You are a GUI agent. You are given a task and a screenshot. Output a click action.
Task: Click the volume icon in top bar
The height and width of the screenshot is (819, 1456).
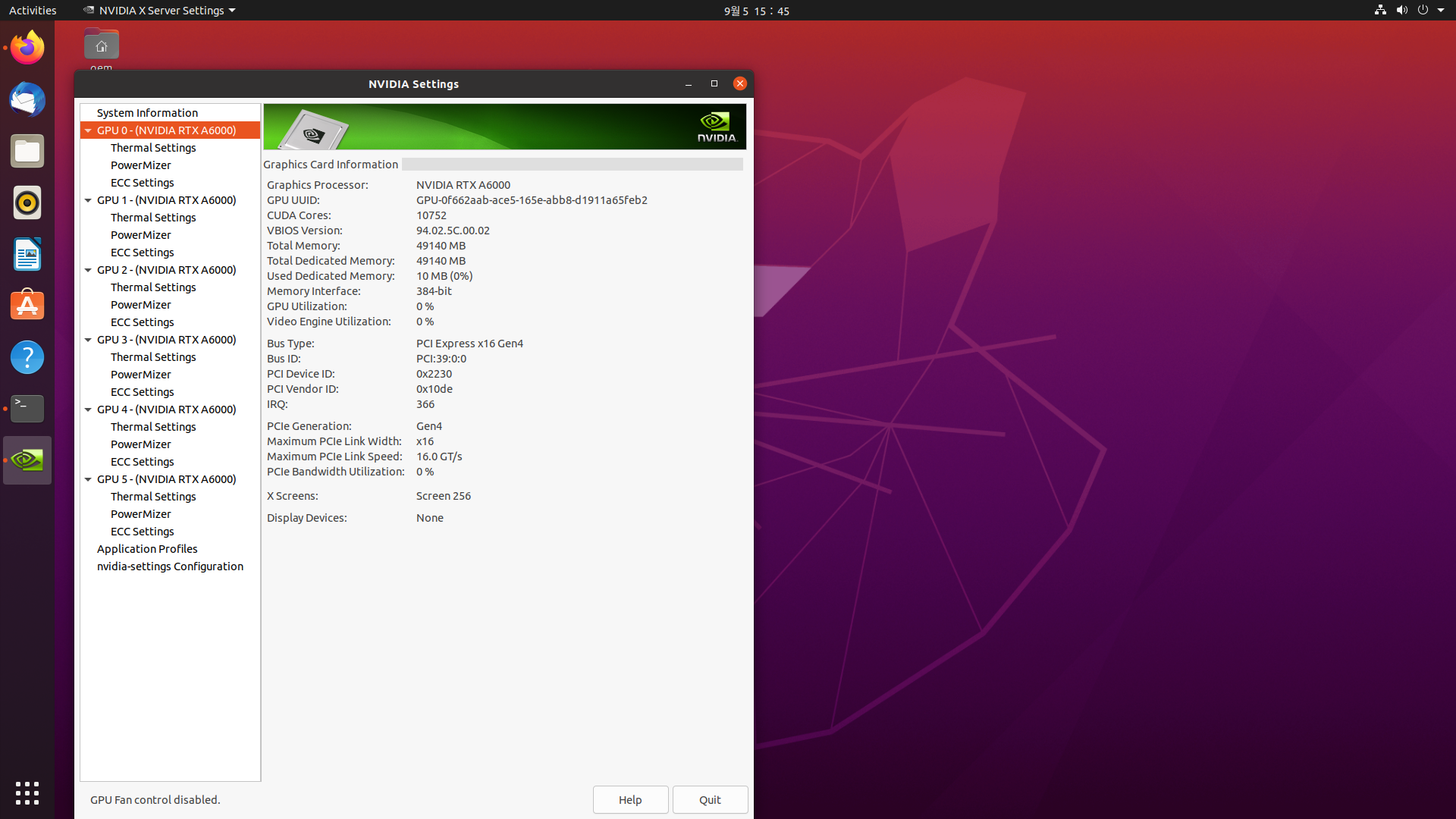pos(1401,10)
